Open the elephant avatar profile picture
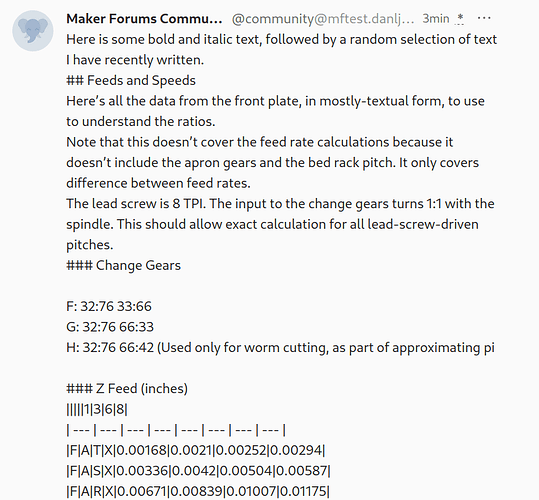Image resolution: width=539 pixels, height=500 pixels. click(33, 31)
